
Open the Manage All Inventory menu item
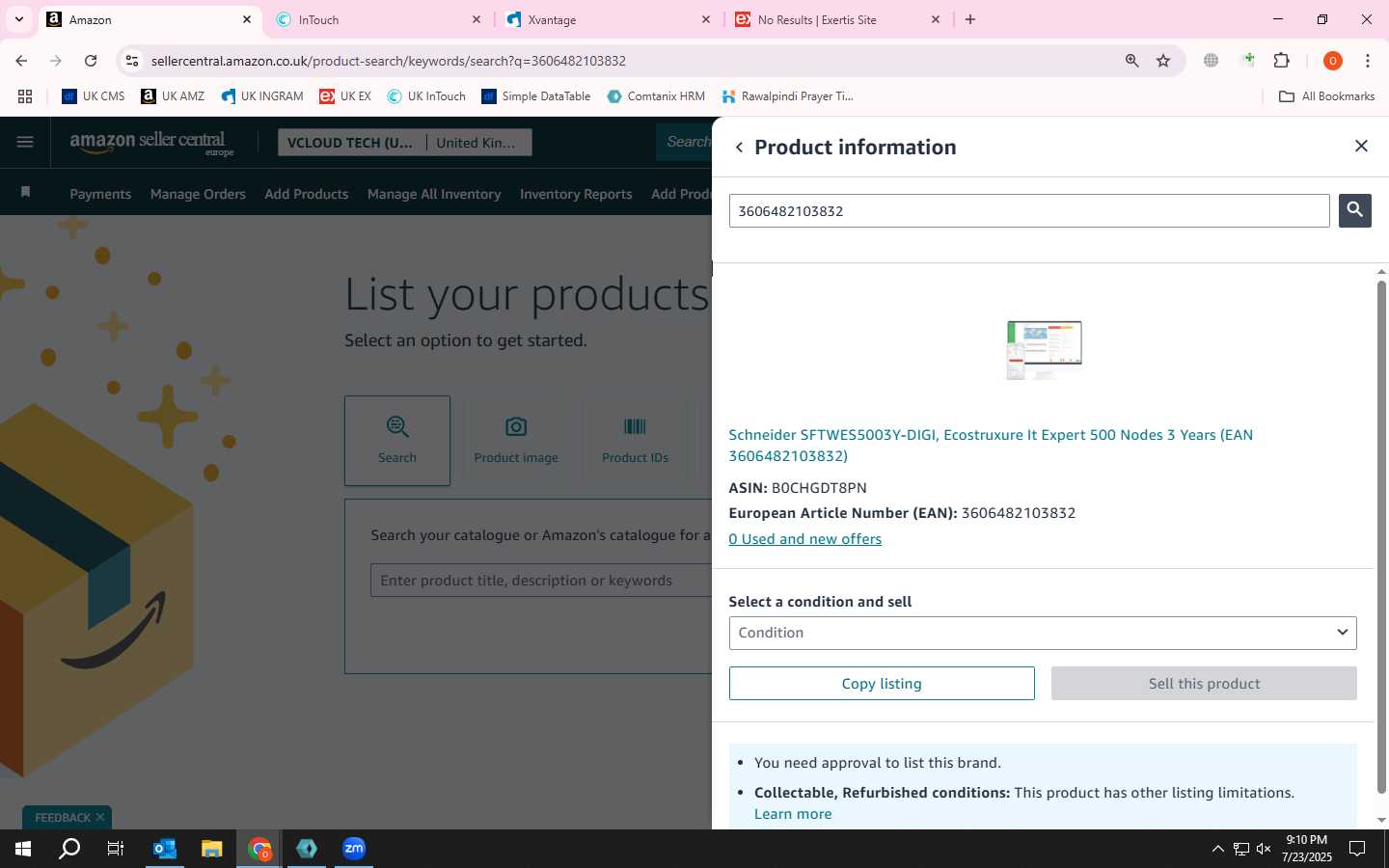pos(434,194)
